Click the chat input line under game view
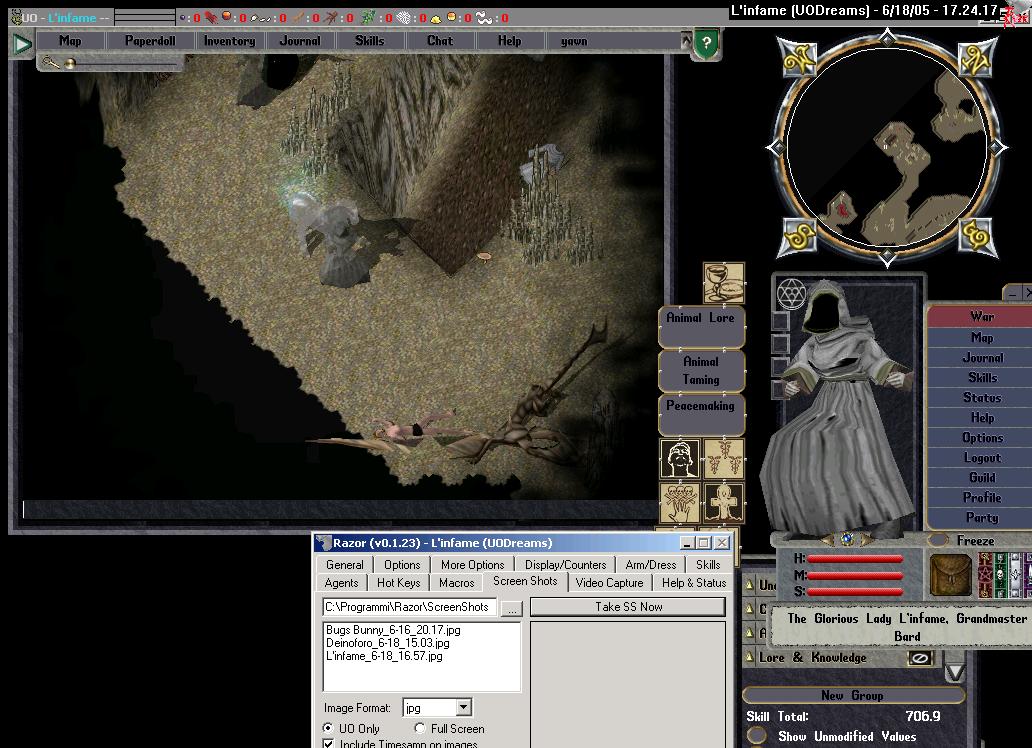The image size is (1032, 748). (339, 509)
